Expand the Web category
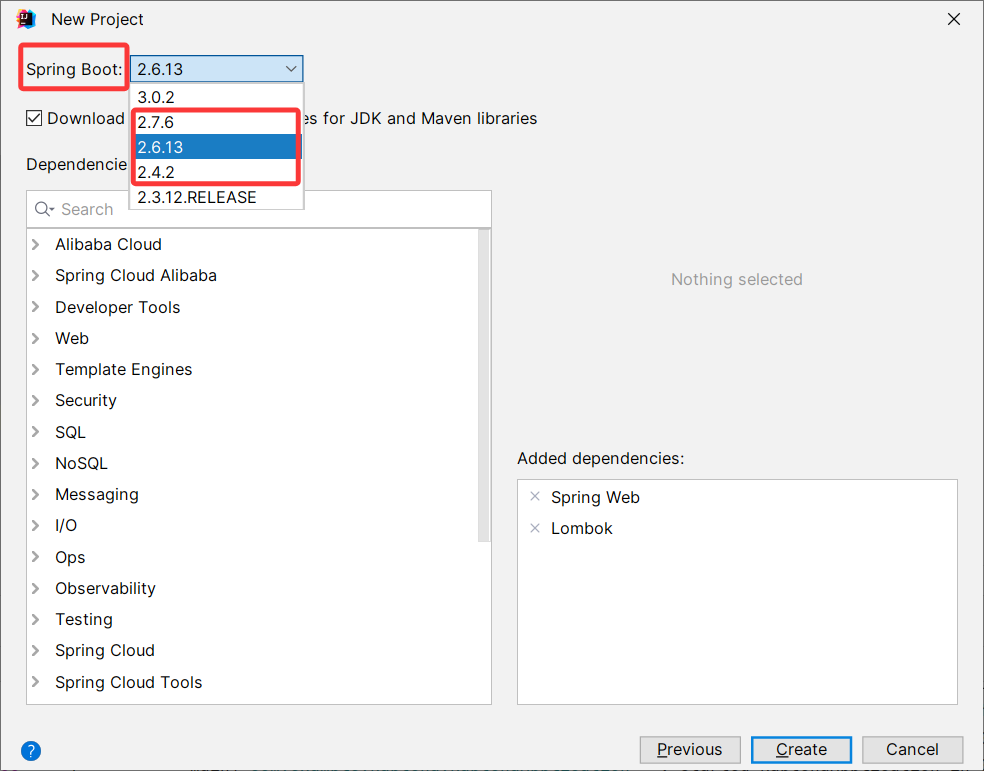Viewport: 984px width, 771px height. pos(36,338)
